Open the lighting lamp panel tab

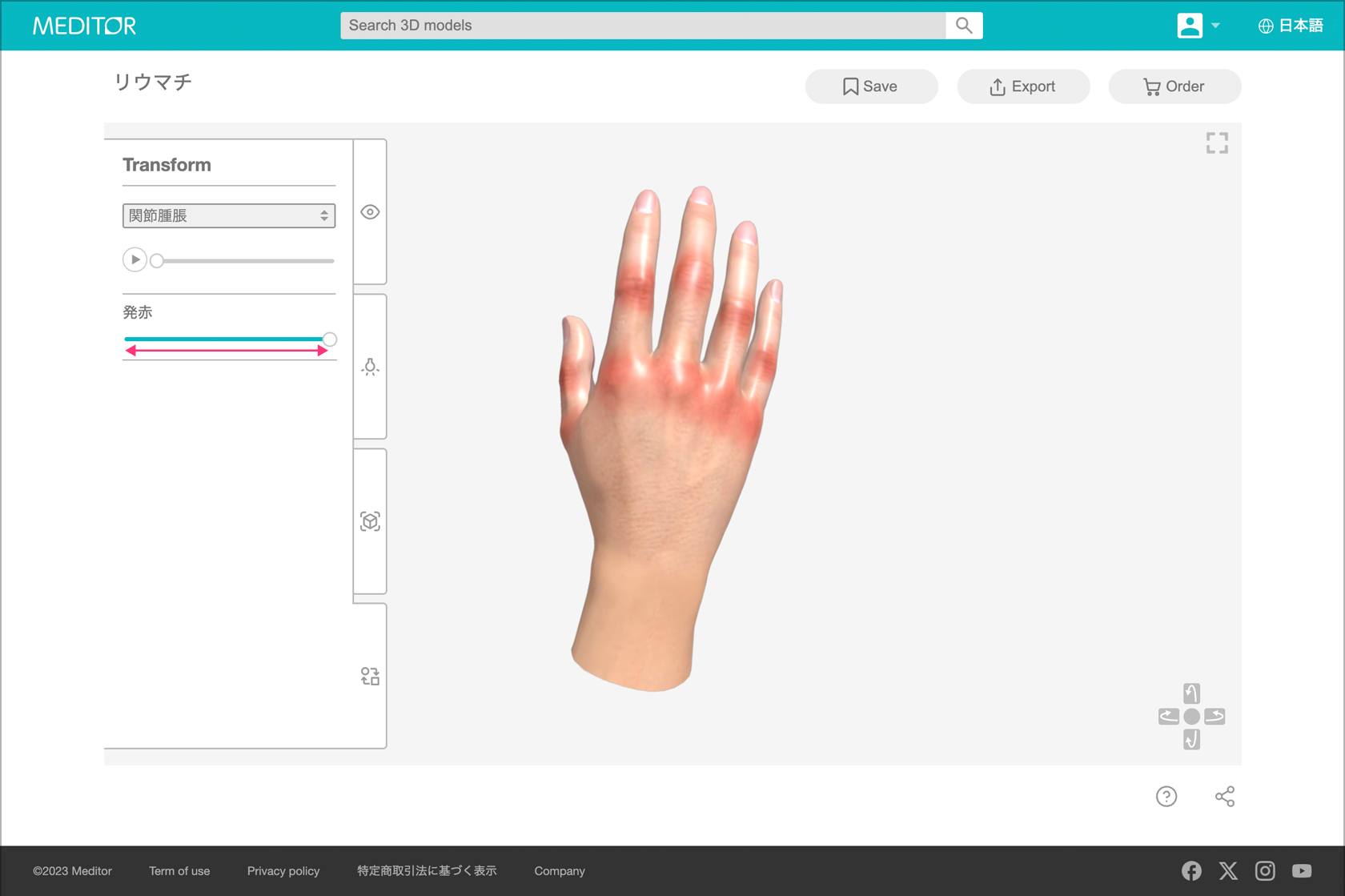click(370, 367)
